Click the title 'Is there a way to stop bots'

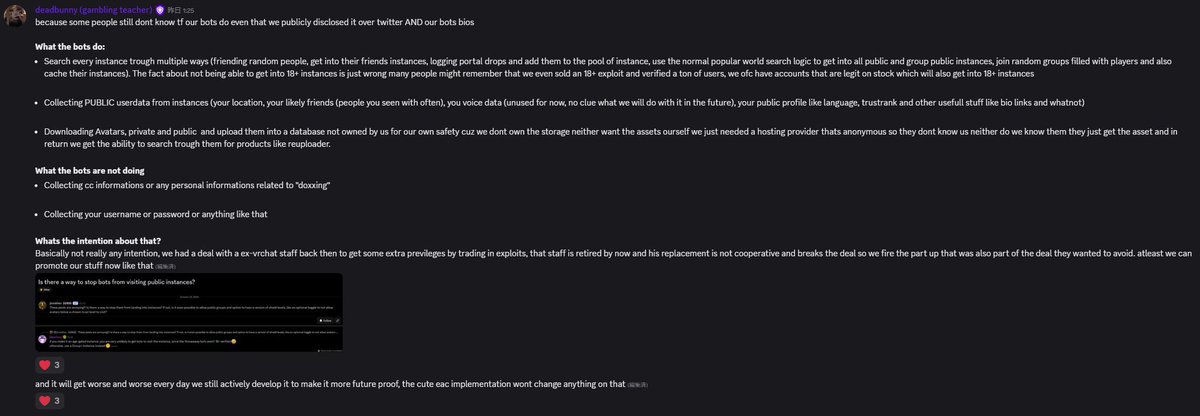116,282
